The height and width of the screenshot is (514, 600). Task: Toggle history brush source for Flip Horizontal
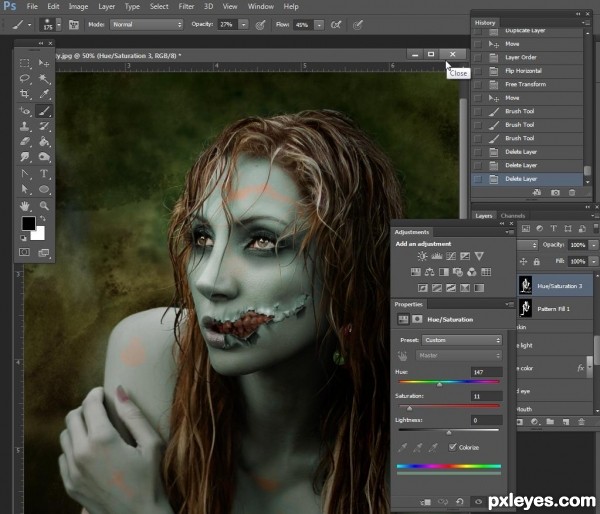click(x=478, y=71)
